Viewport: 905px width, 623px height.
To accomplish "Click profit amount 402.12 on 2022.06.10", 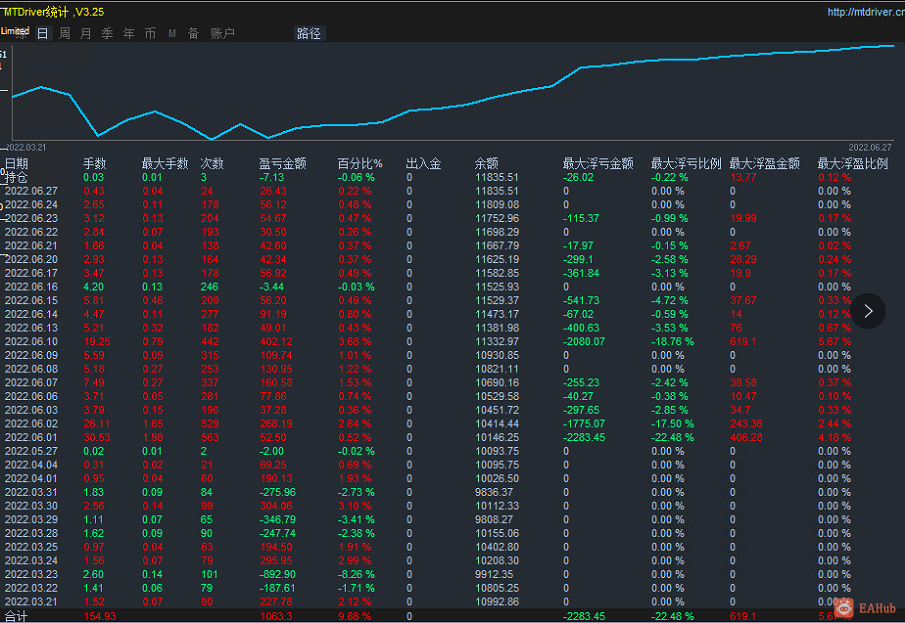I will (x=276, y=342).
